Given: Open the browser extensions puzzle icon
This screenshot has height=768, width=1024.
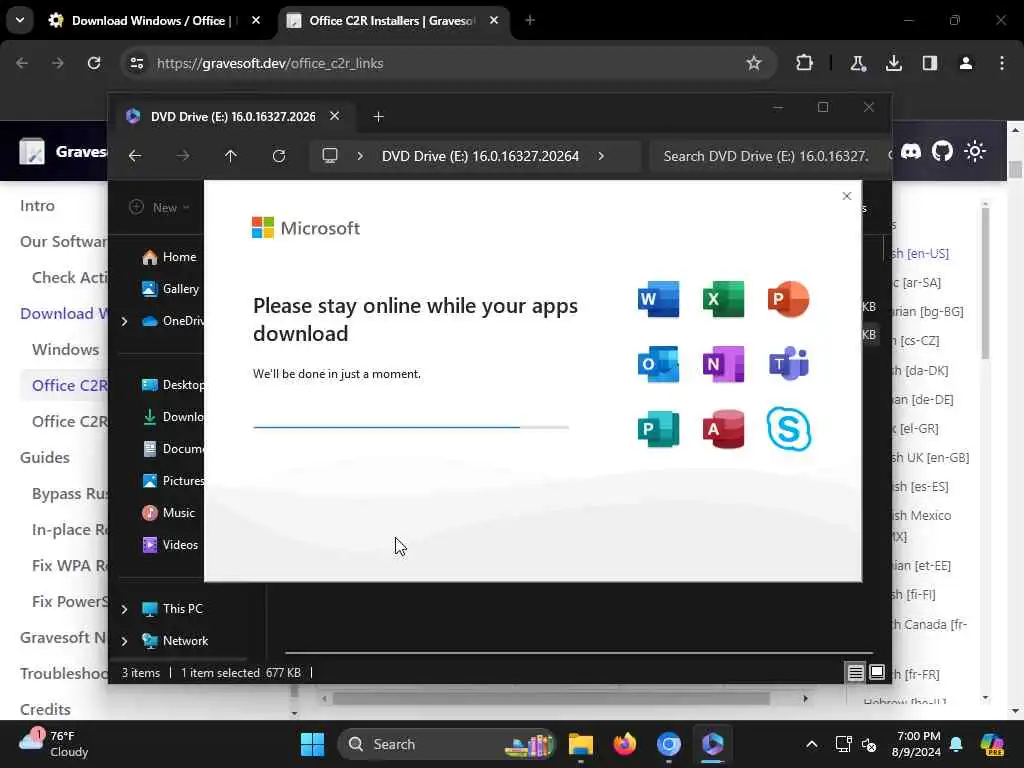Looking at the screenshot, I should (x=804, y=63).
